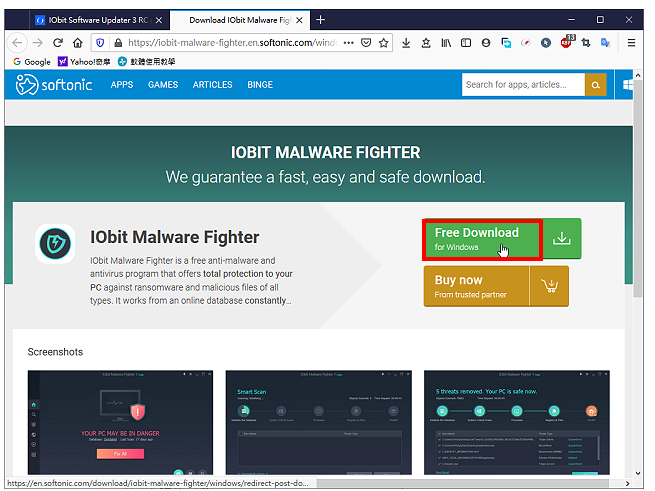Close the Download IObit Malware tab

[x=299, y=20]
